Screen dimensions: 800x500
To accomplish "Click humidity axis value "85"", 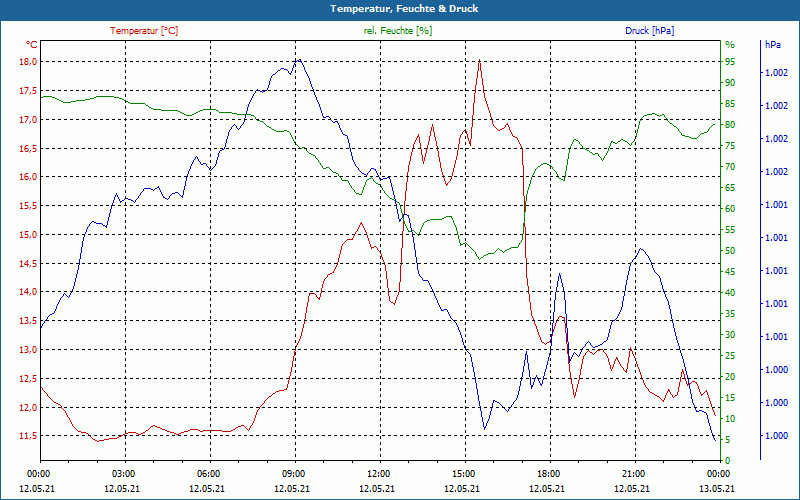I will coord(730,104).
